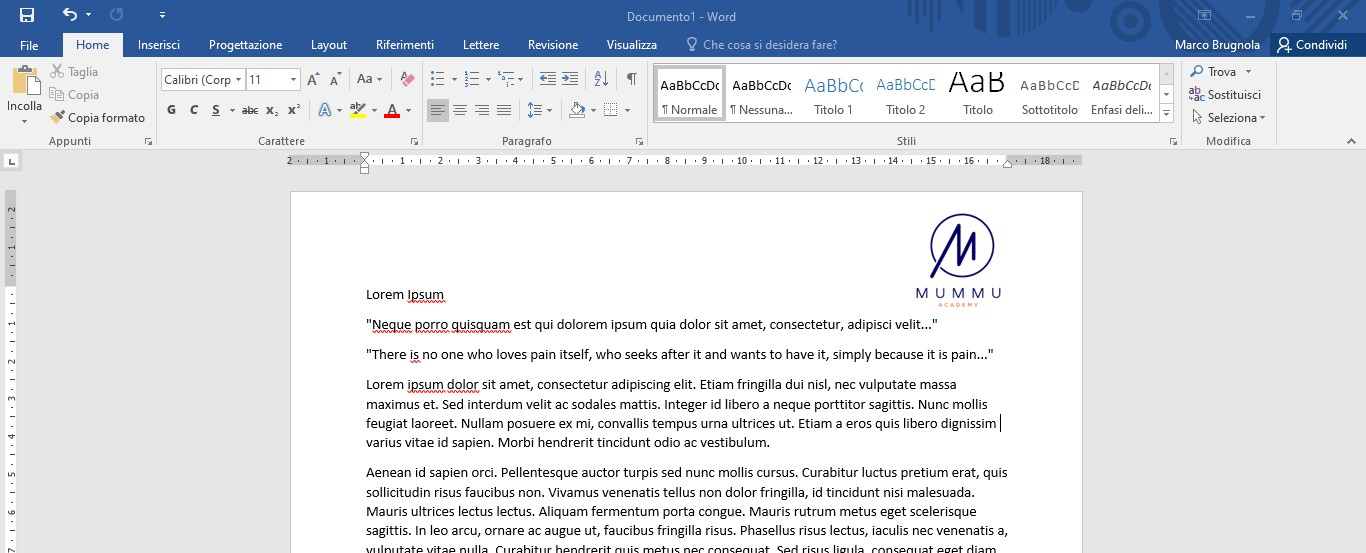Open the borders icon
Viewport: 1366px width, 553px height.
tap(611, 110)
